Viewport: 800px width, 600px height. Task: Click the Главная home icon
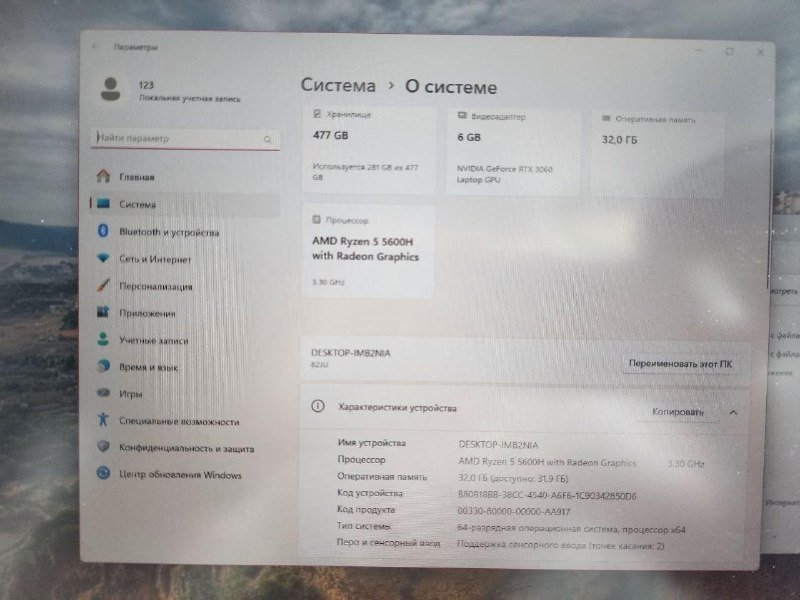104,176
